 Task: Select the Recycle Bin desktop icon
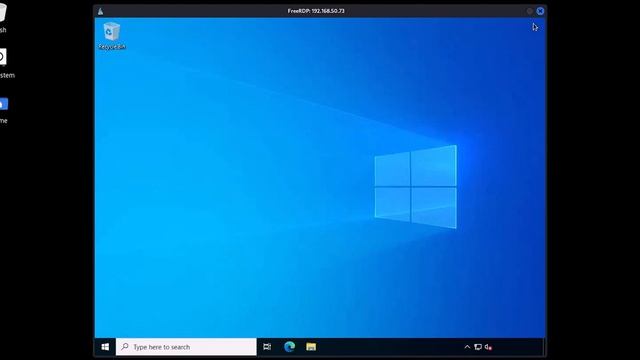(x=112, y=36)
